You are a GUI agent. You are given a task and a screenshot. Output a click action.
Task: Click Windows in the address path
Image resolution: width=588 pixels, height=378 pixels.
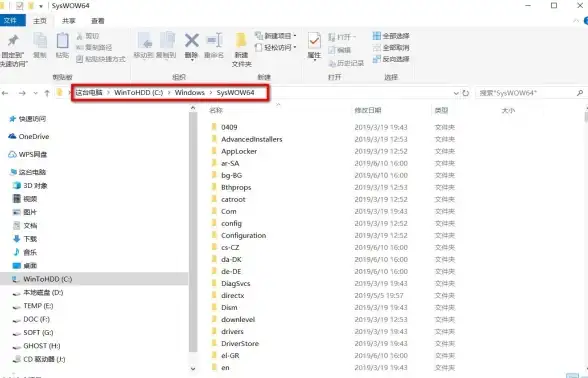click(x=190, y=92)
